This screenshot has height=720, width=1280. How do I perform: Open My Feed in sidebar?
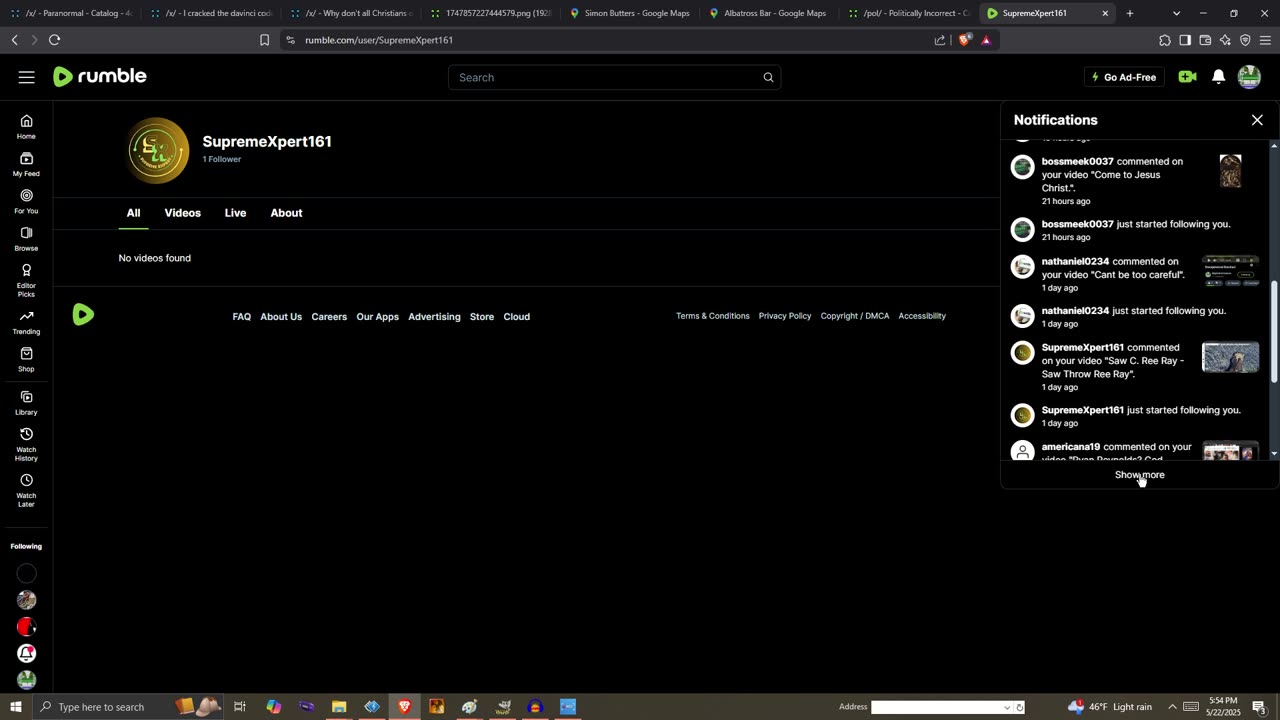tap(26, 164)
